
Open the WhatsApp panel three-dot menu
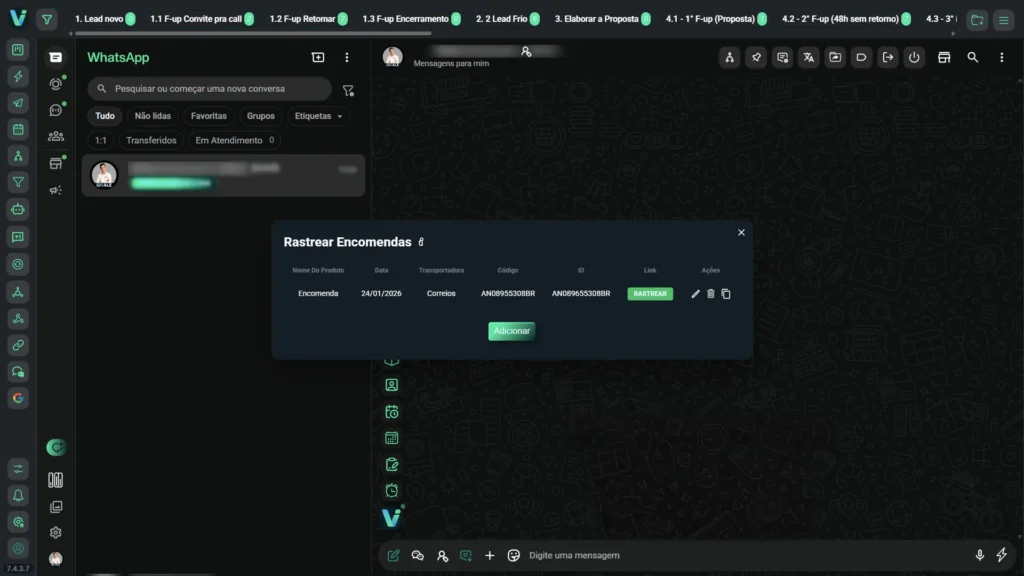347,58
